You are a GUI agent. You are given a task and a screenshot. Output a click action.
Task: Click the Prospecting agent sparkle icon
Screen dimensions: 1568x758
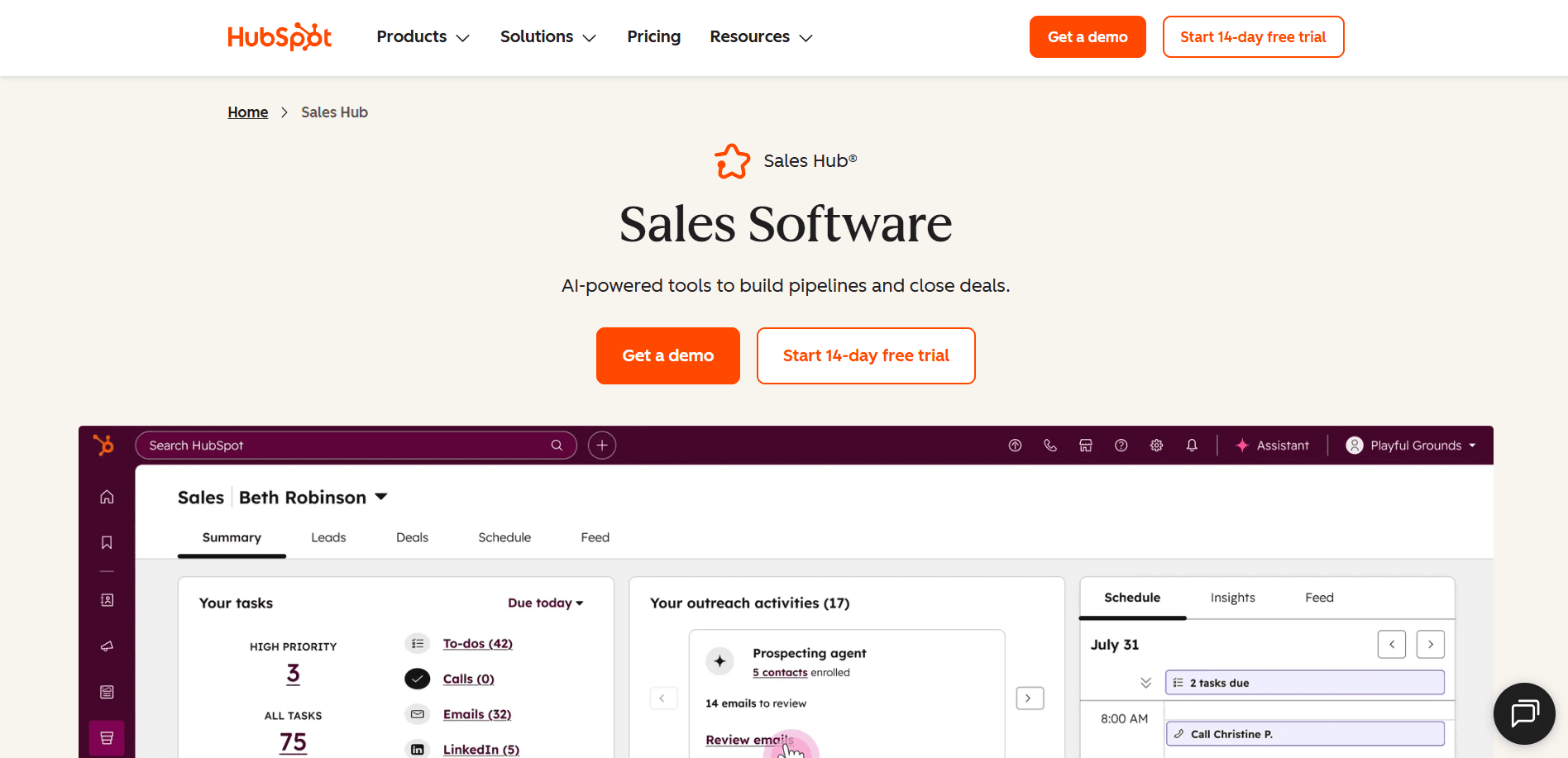click(x=720, y=661)
